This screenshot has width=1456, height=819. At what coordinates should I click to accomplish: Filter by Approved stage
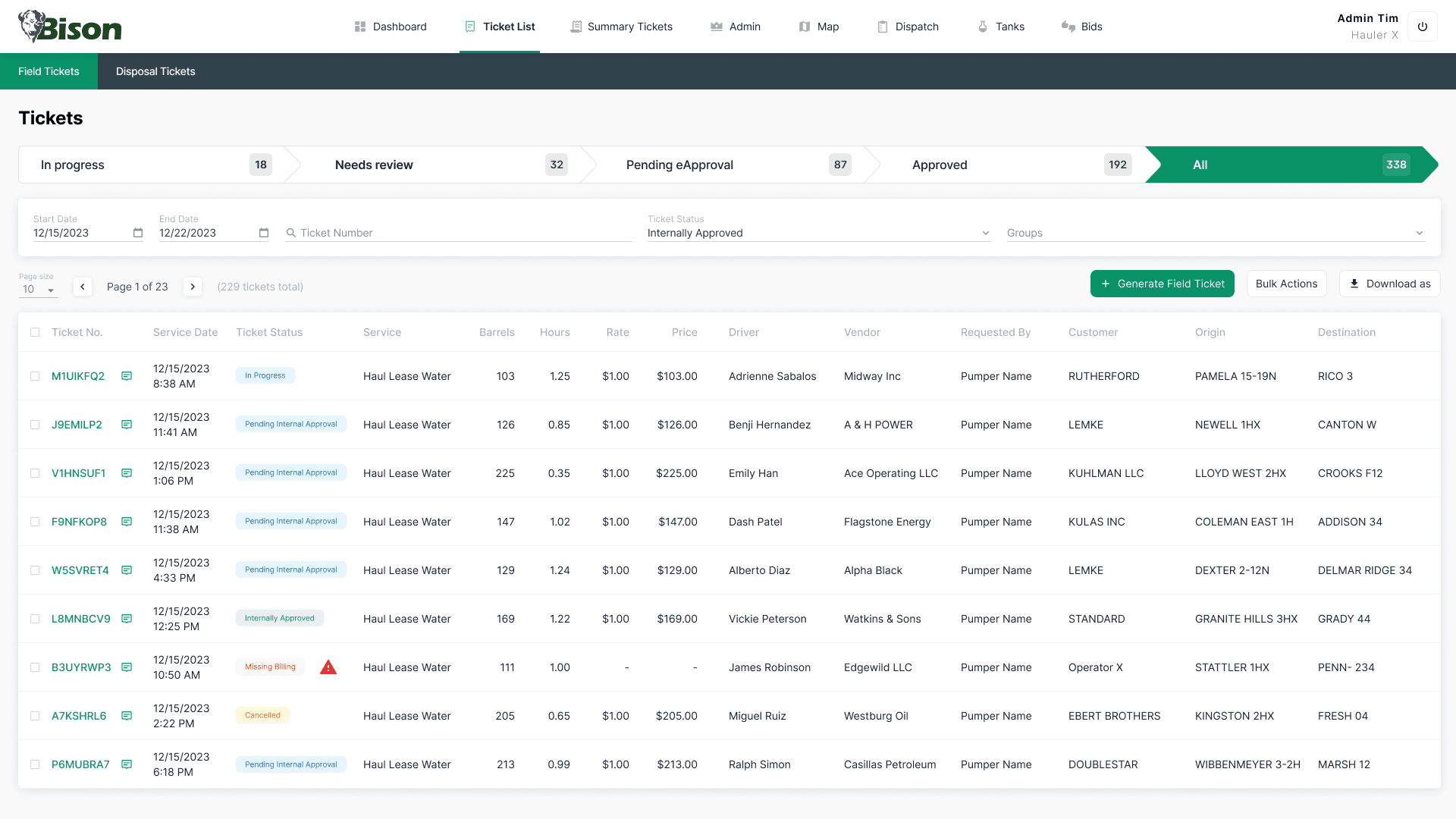click(1012, 165)
